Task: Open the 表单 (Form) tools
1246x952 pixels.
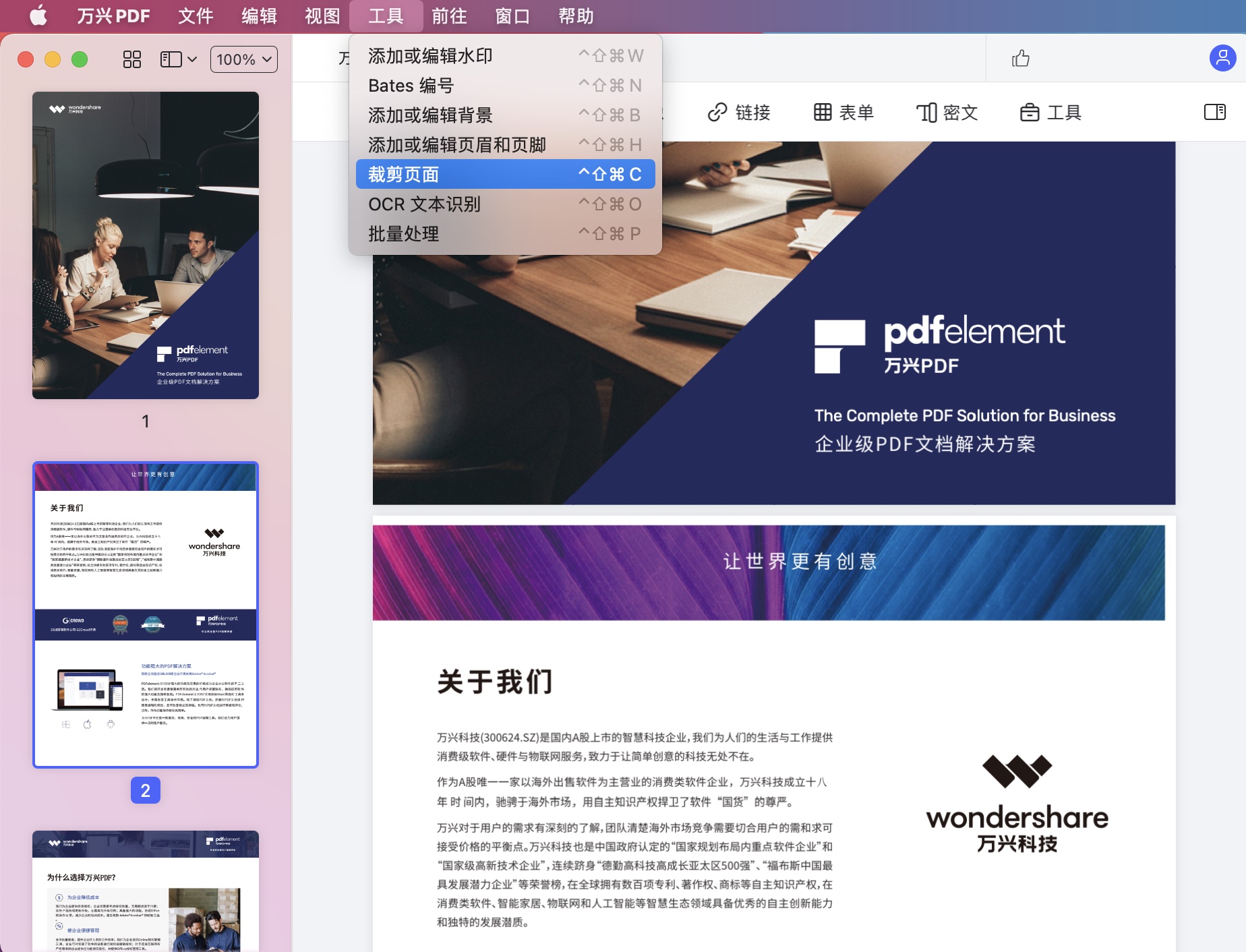Action: coord(845,113)
